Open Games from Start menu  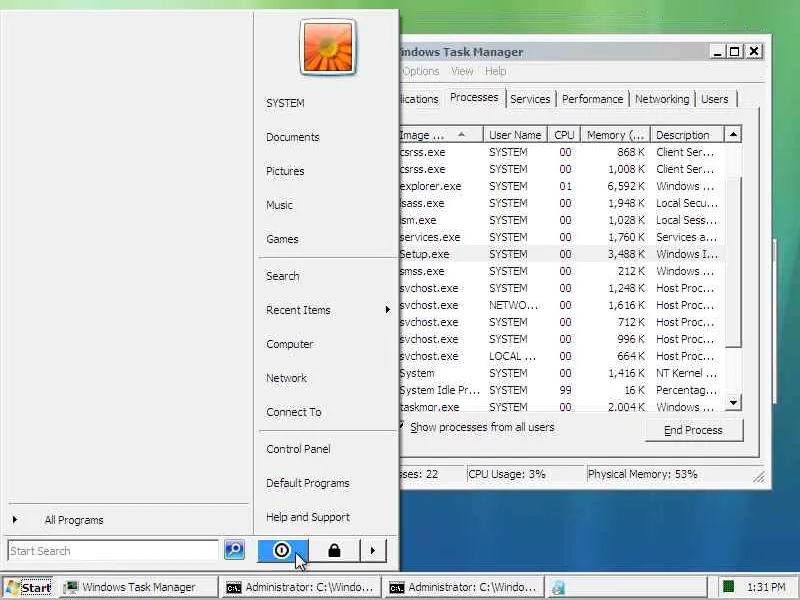pos(282,239)
